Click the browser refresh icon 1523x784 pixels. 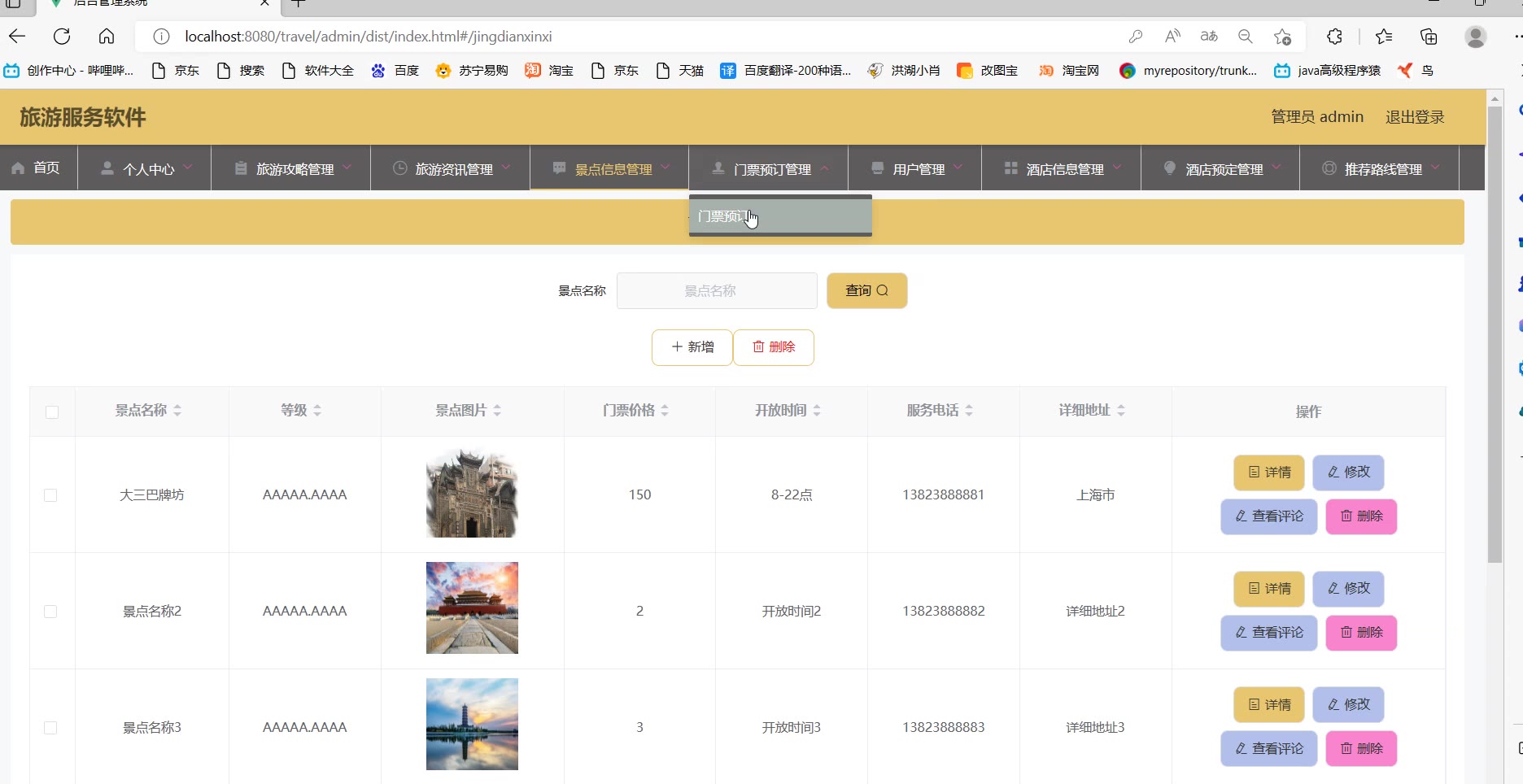point(62,37)
